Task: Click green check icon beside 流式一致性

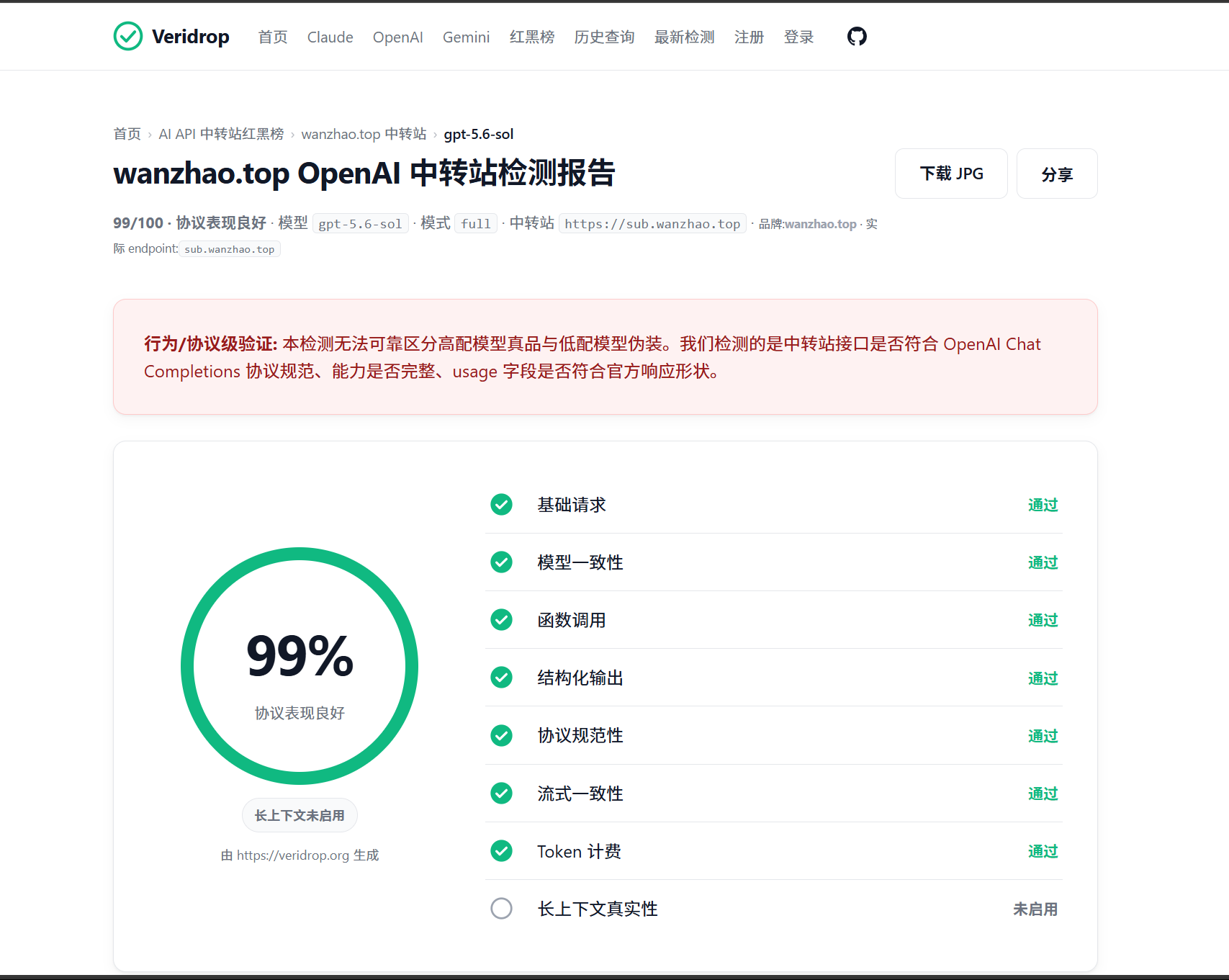Action: pos(501,794)
